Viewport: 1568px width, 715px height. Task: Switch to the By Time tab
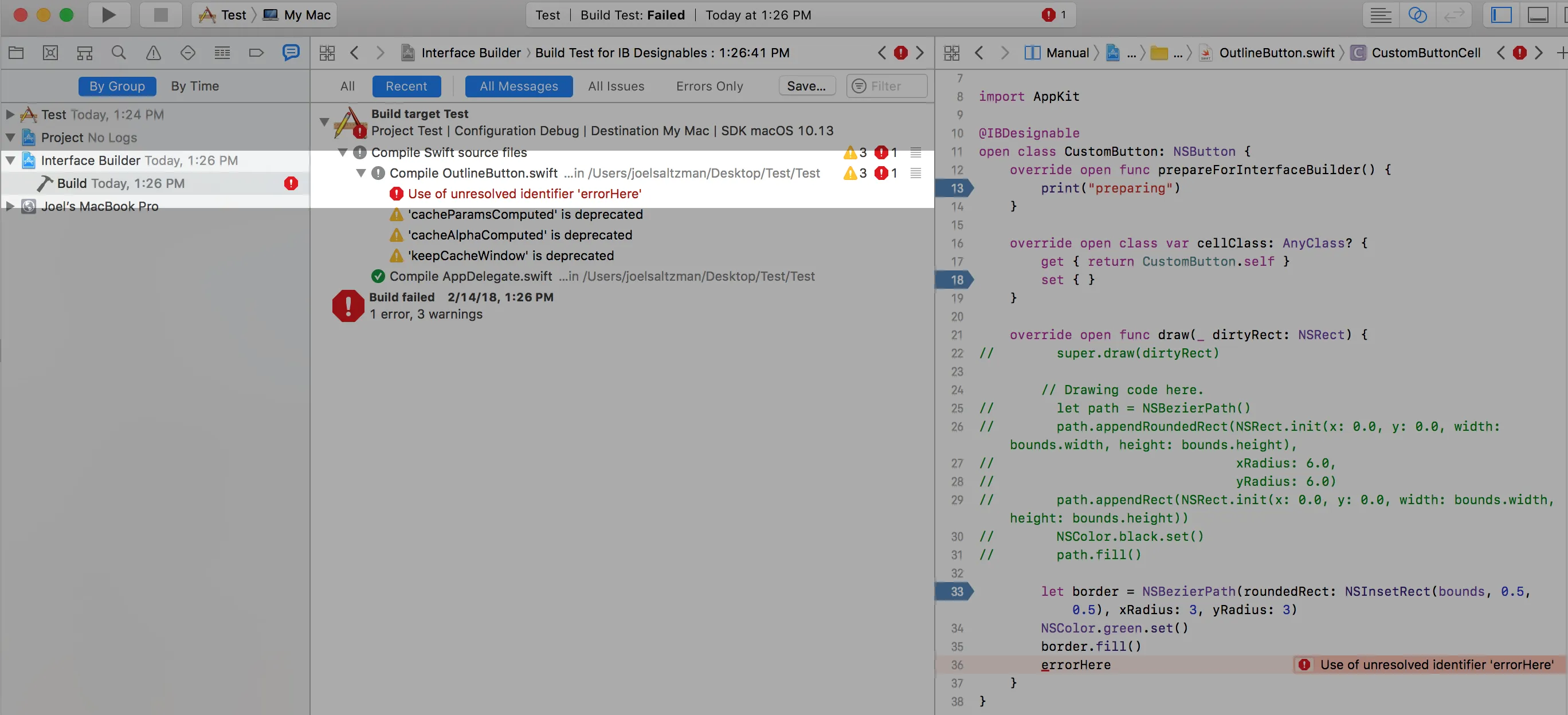click(x=195, y=87)
